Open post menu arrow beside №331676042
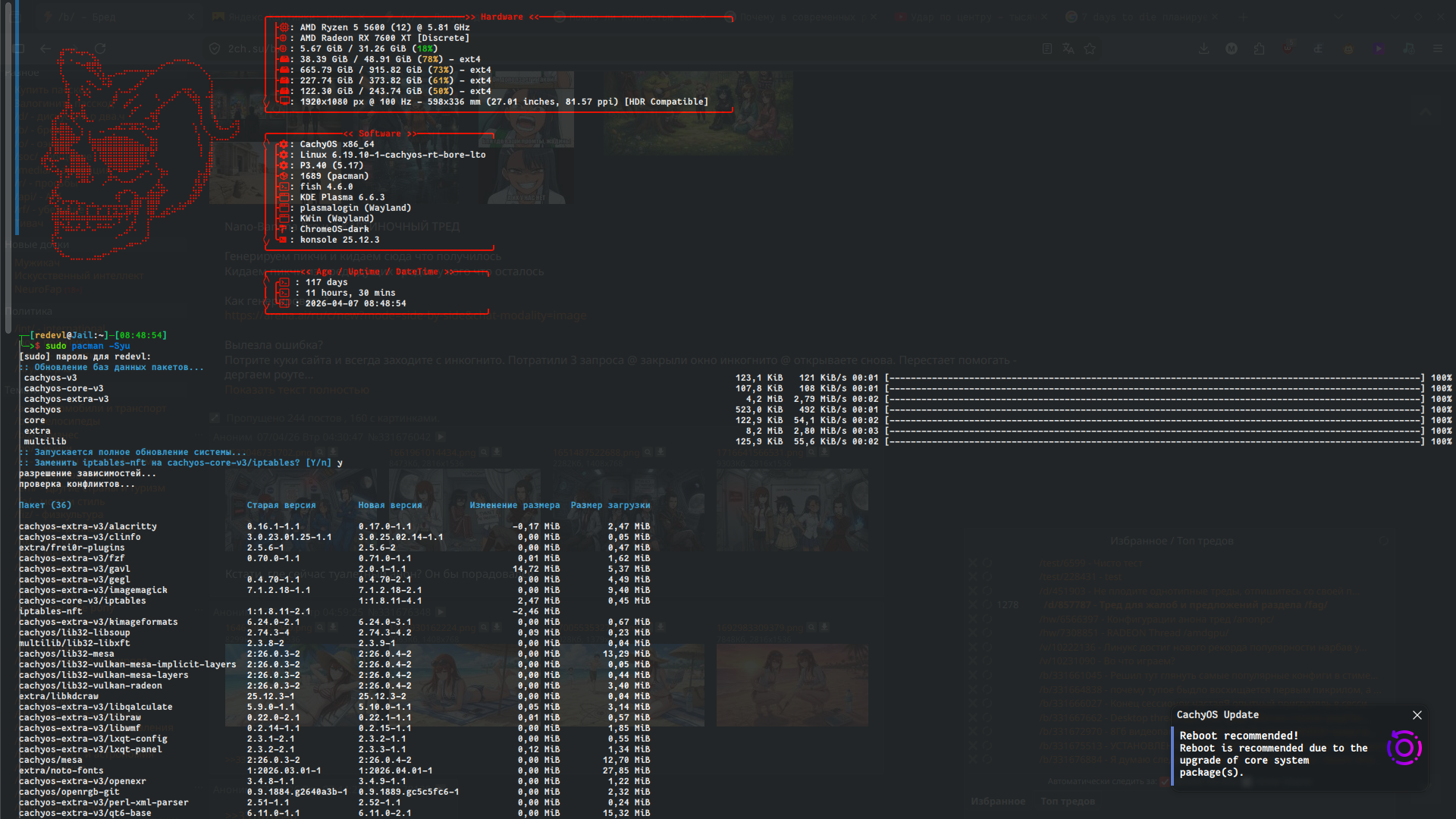The height and width of the screenshot is (819, 1456). click(x=440, y=437)
